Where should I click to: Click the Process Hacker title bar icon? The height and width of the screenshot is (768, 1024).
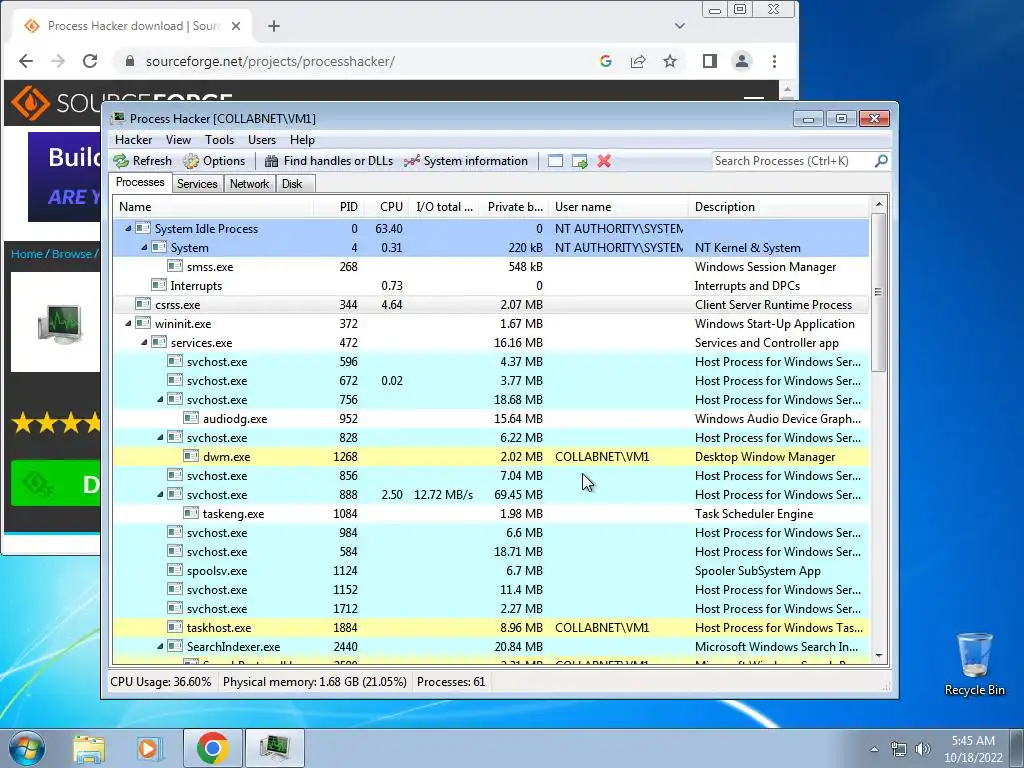(118, 118)
